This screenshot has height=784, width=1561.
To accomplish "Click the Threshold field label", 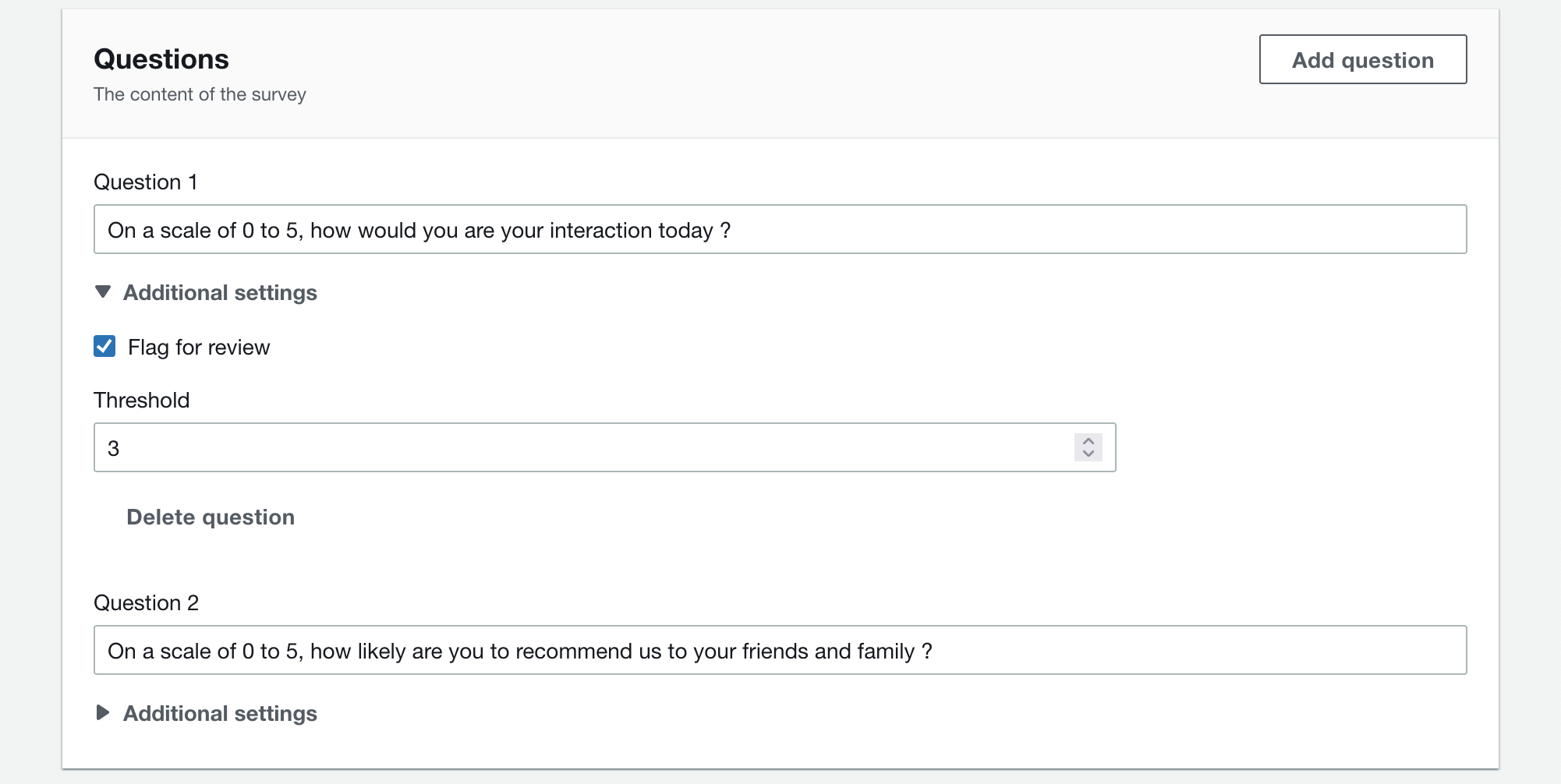I will point(141,400).
